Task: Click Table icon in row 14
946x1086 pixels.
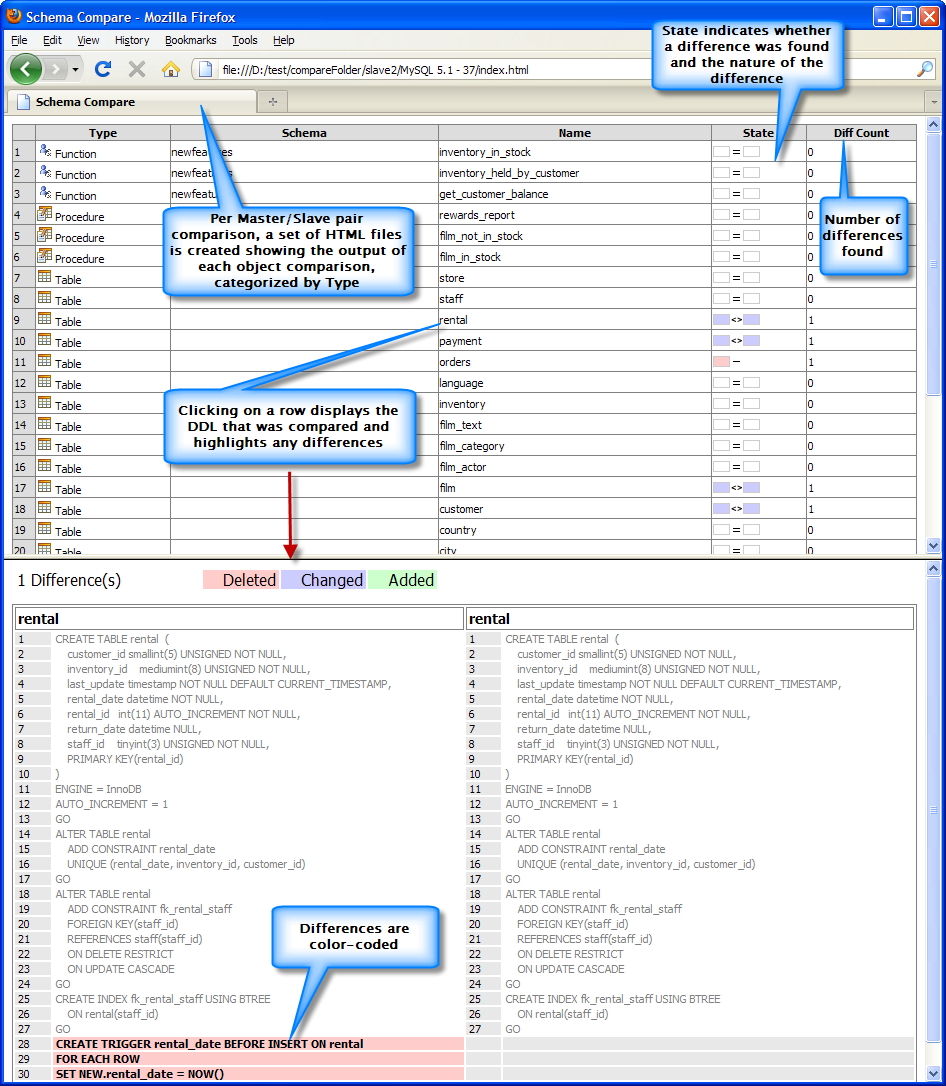Action: tap(45, 423)
